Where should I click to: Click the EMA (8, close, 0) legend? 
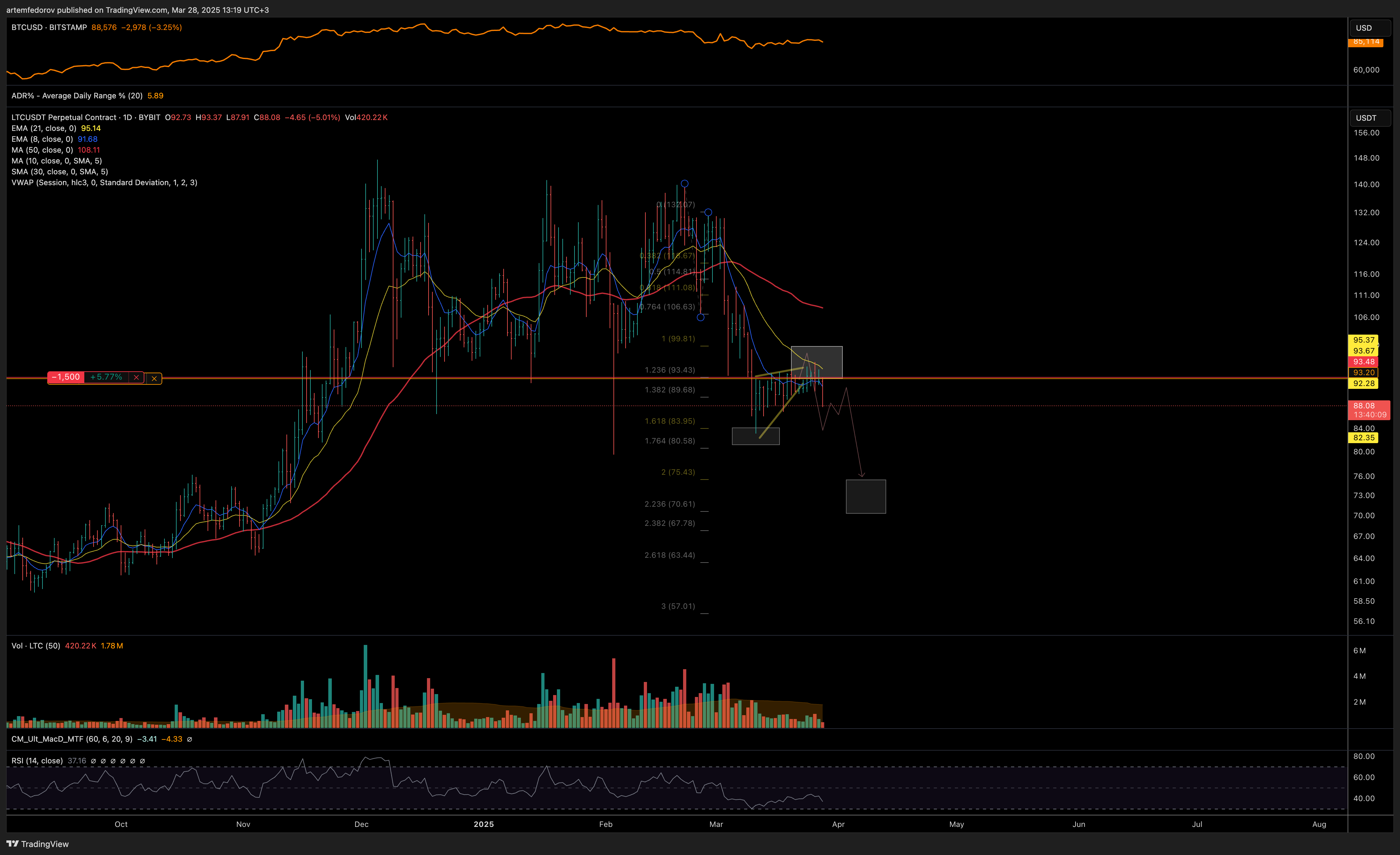tap(42, 139)
